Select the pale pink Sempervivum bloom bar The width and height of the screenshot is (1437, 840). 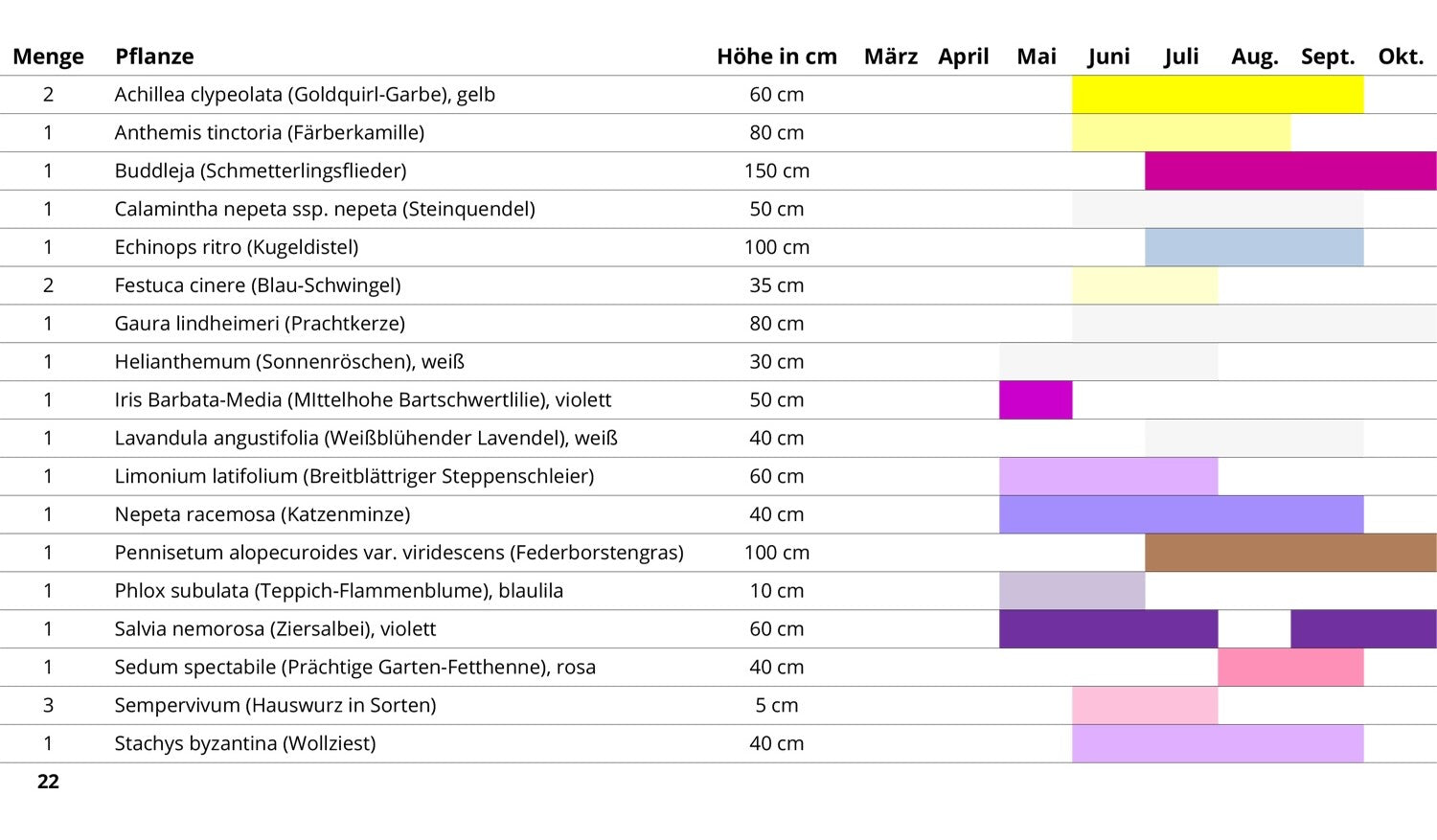[x=1144, y=706]
